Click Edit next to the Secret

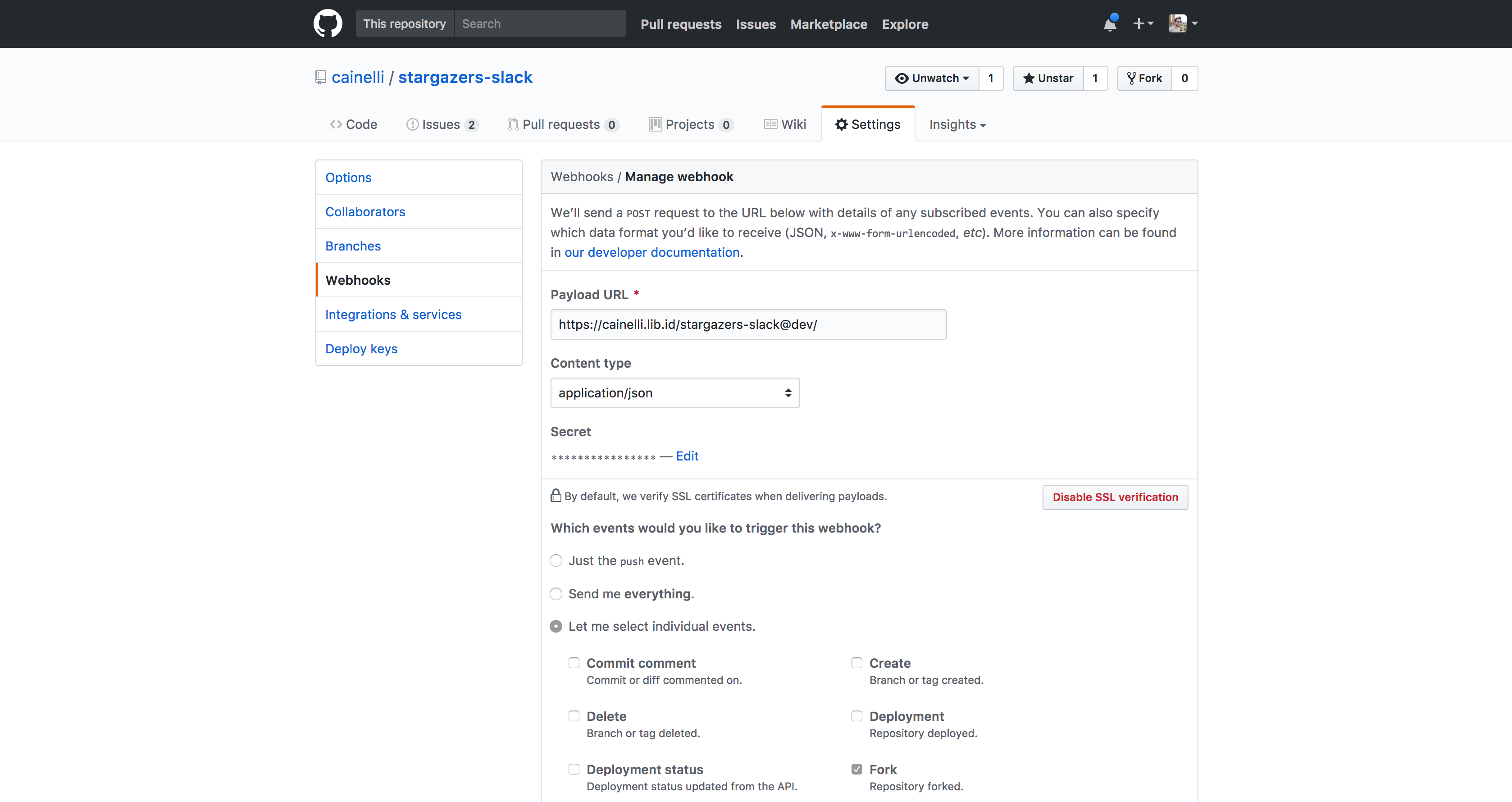687,456
